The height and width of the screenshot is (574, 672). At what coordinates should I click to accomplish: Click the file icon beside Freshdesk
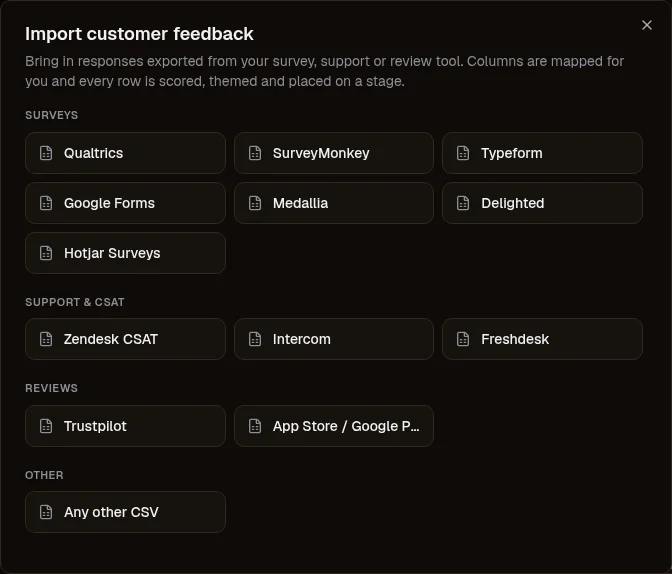[463, 339]
